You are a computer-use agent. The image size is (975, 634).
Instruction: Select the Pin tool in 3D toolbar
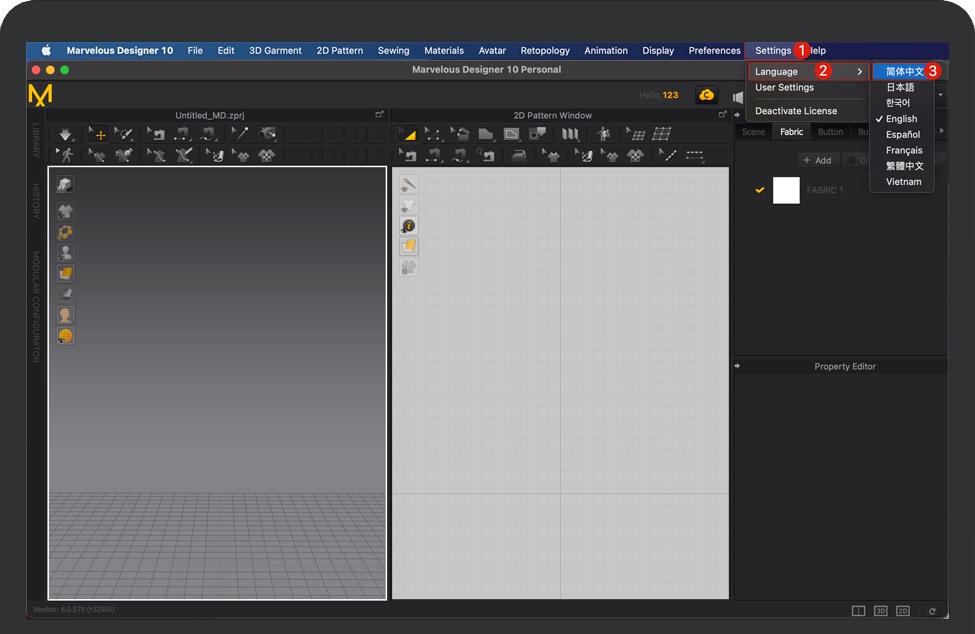(x=239, y=134)
